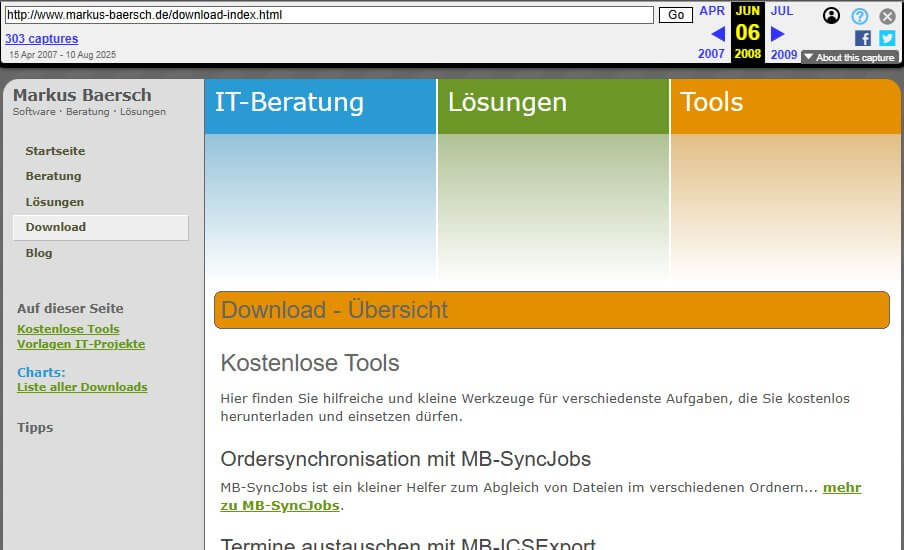The height and width of the screenshot is (550, 904).
Task: Click the 15 Apr 2007 - 10 Aug 2025 date range
Action: pos(62,55)
